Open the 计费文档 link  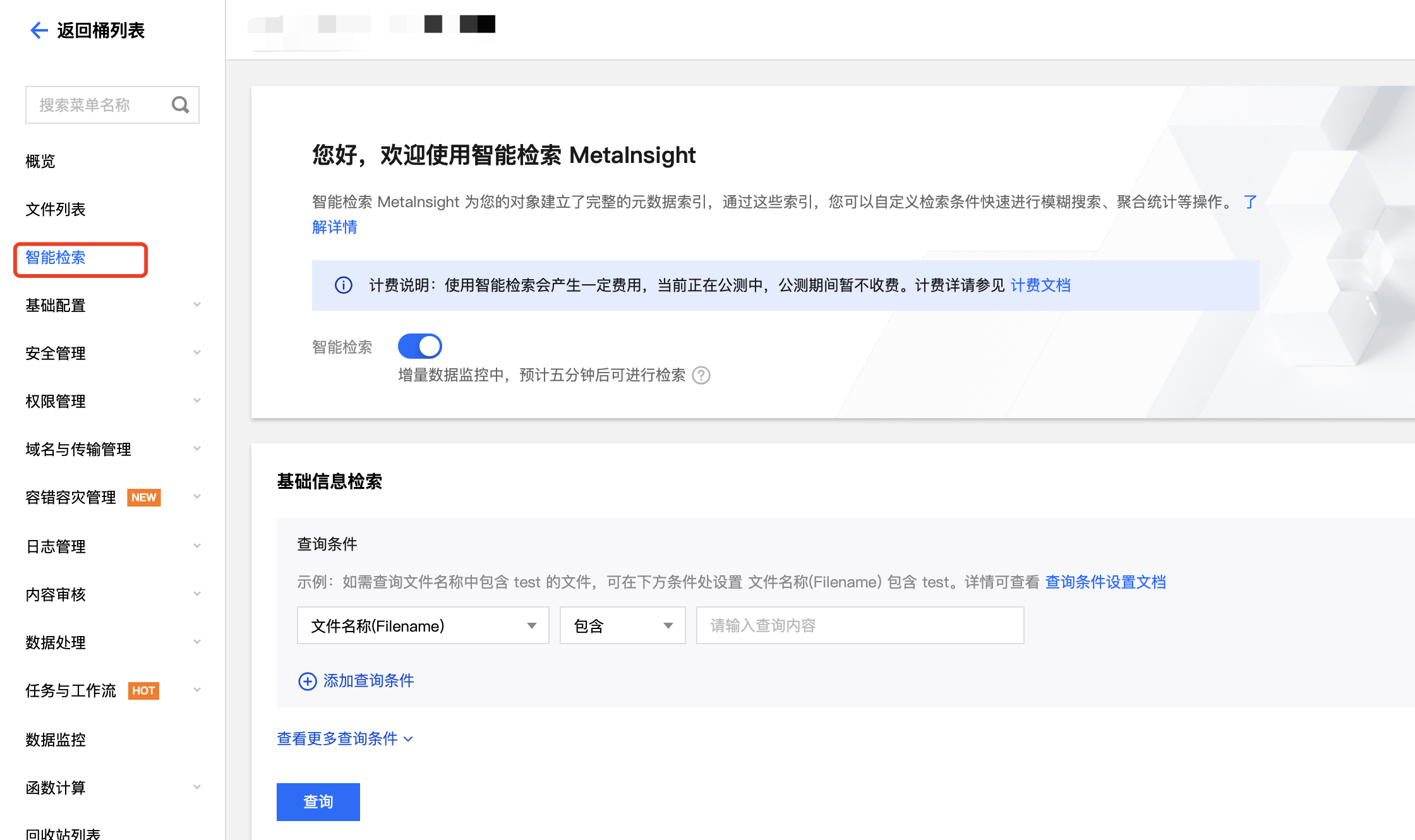tap(1041, 285)
